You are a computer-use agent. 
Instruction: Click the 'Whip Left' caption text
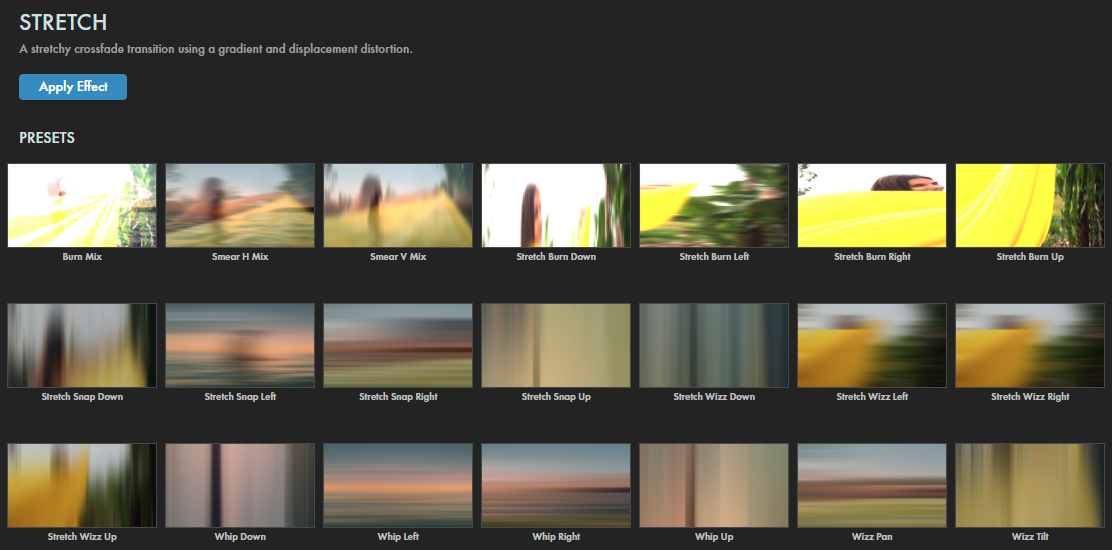click(398, 537)
